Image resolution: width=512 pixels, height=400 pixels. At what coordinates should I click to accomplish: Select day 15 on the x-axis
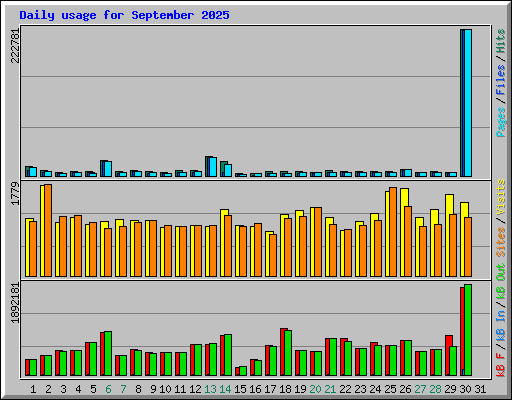[x=240, y=389]
